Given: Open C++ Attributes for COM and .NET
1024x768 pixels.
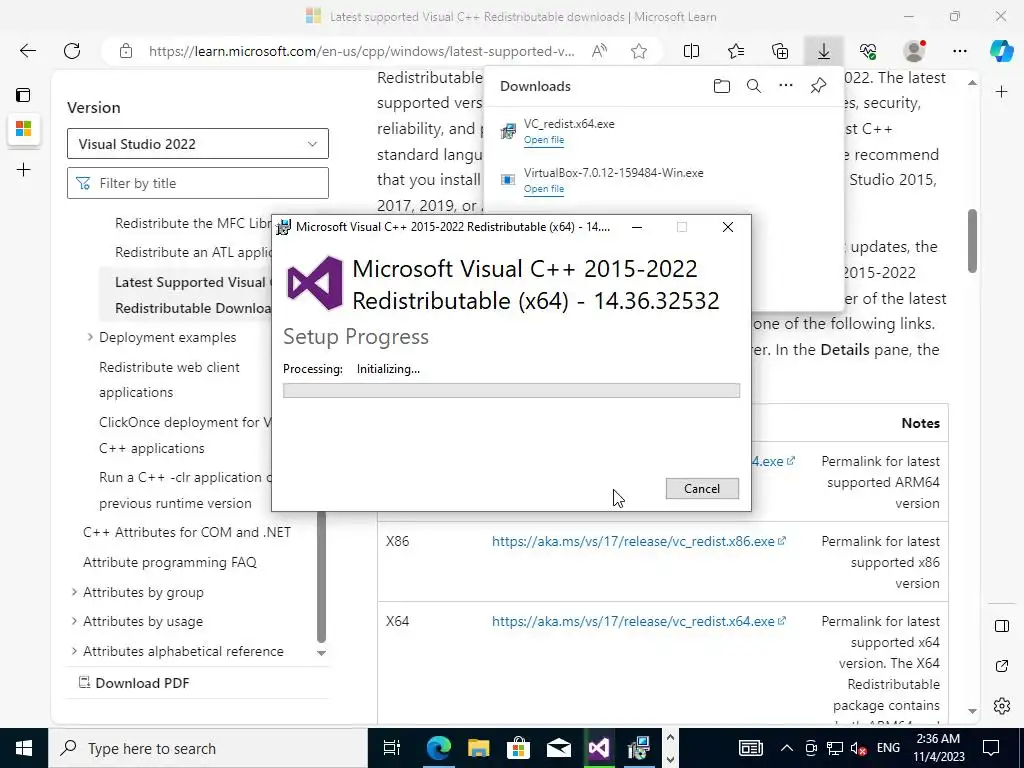Looking at the screenshot, I should click(x=187, y=532).
